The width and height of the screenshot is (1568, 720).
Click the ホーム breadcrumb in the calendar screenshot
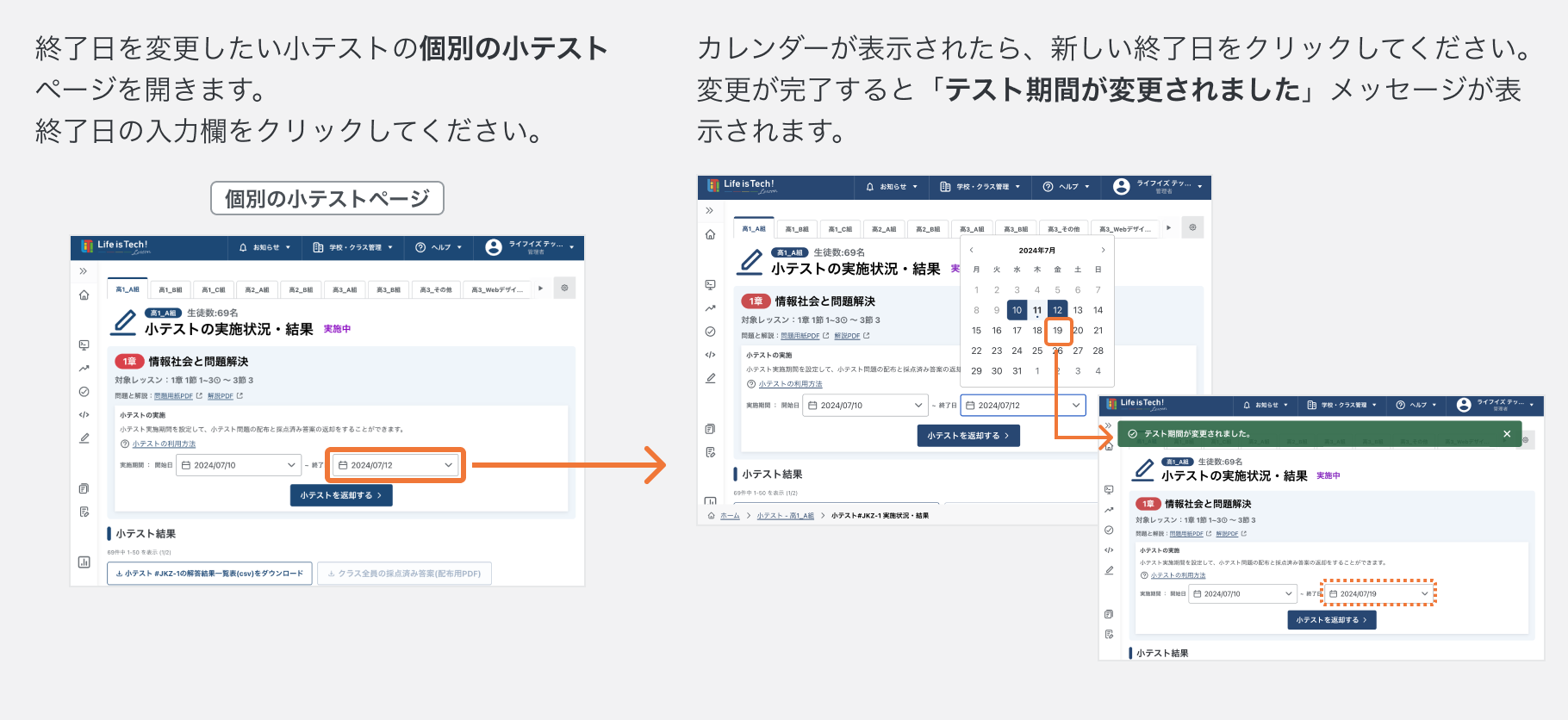(x=730, y=516)
